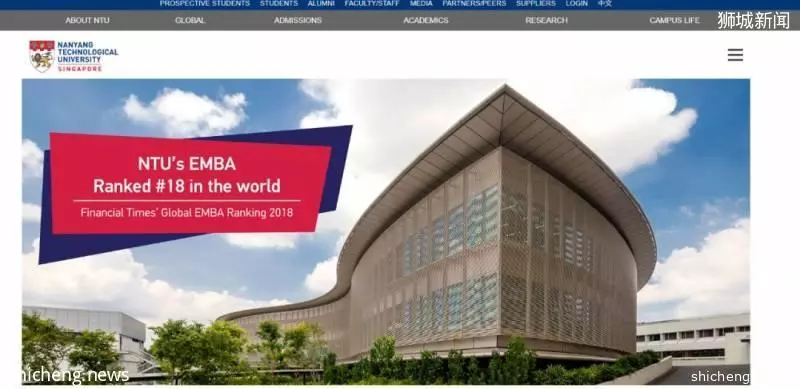Expand the Admissions menu
The width and height of the screenshot is (800, 389).
(x=297, y=20)
